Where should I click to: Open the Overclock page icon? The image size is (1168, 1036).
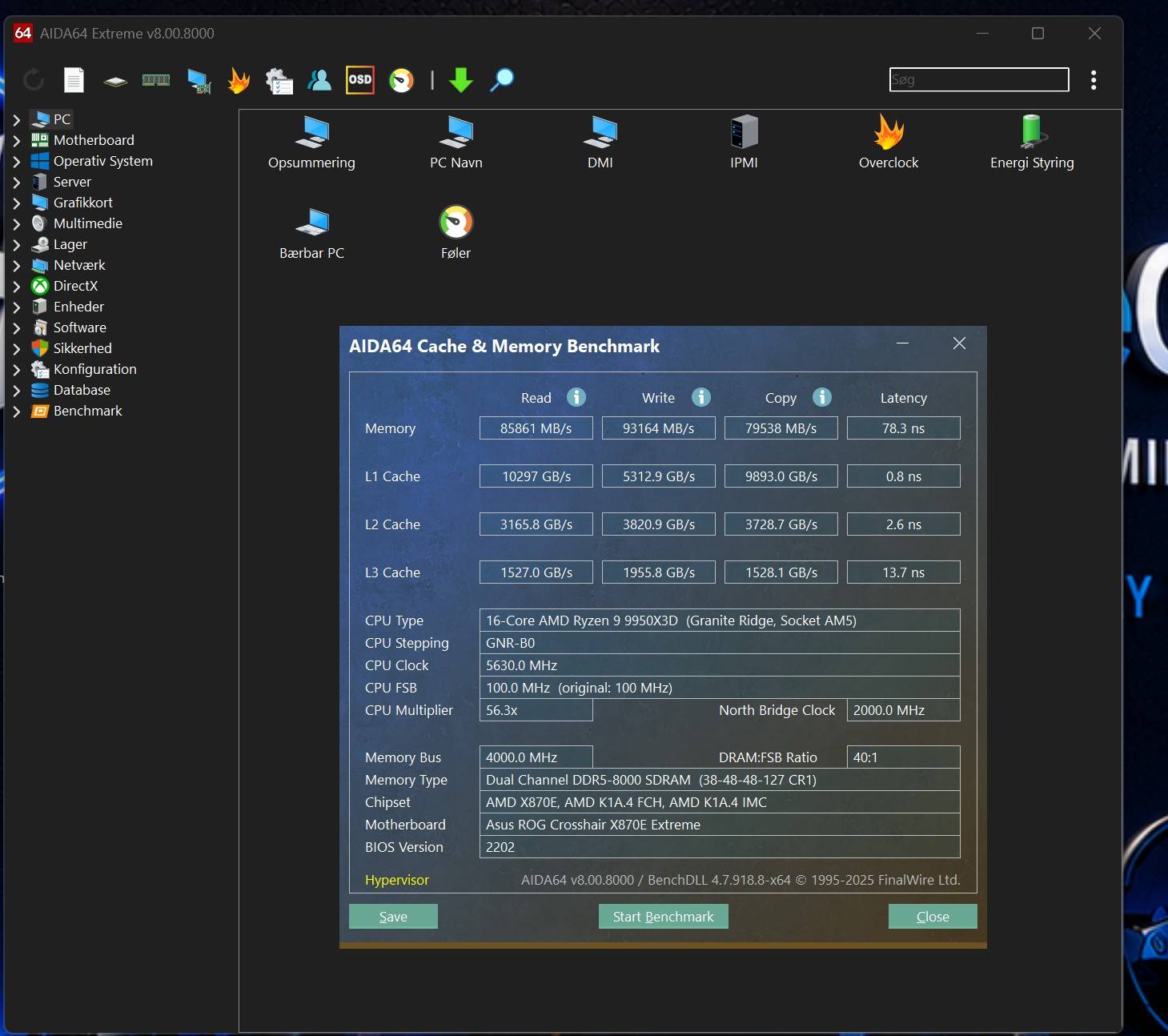tap(889, 143)
